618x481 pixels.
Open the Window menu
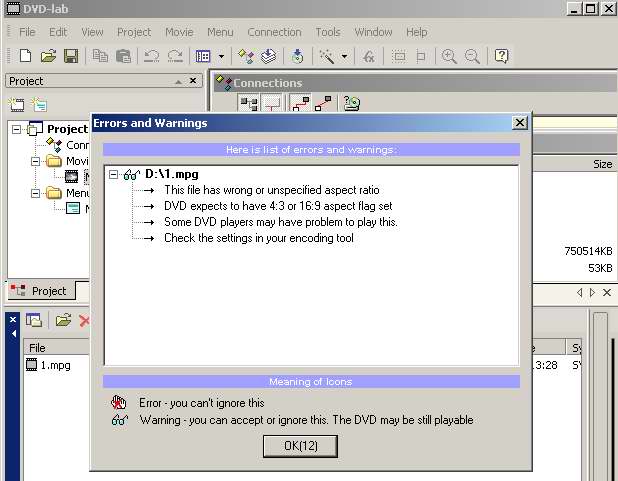[373, 32]
